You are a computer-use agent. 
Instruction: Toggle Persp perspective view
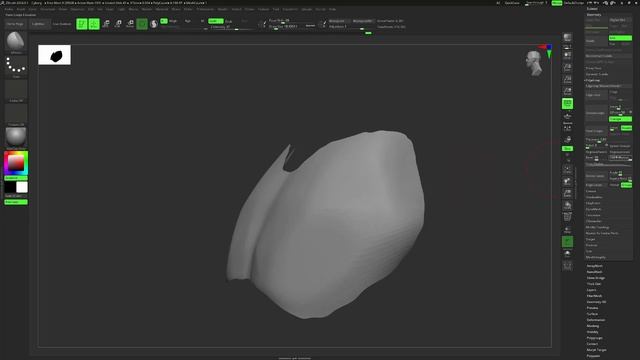567,104
